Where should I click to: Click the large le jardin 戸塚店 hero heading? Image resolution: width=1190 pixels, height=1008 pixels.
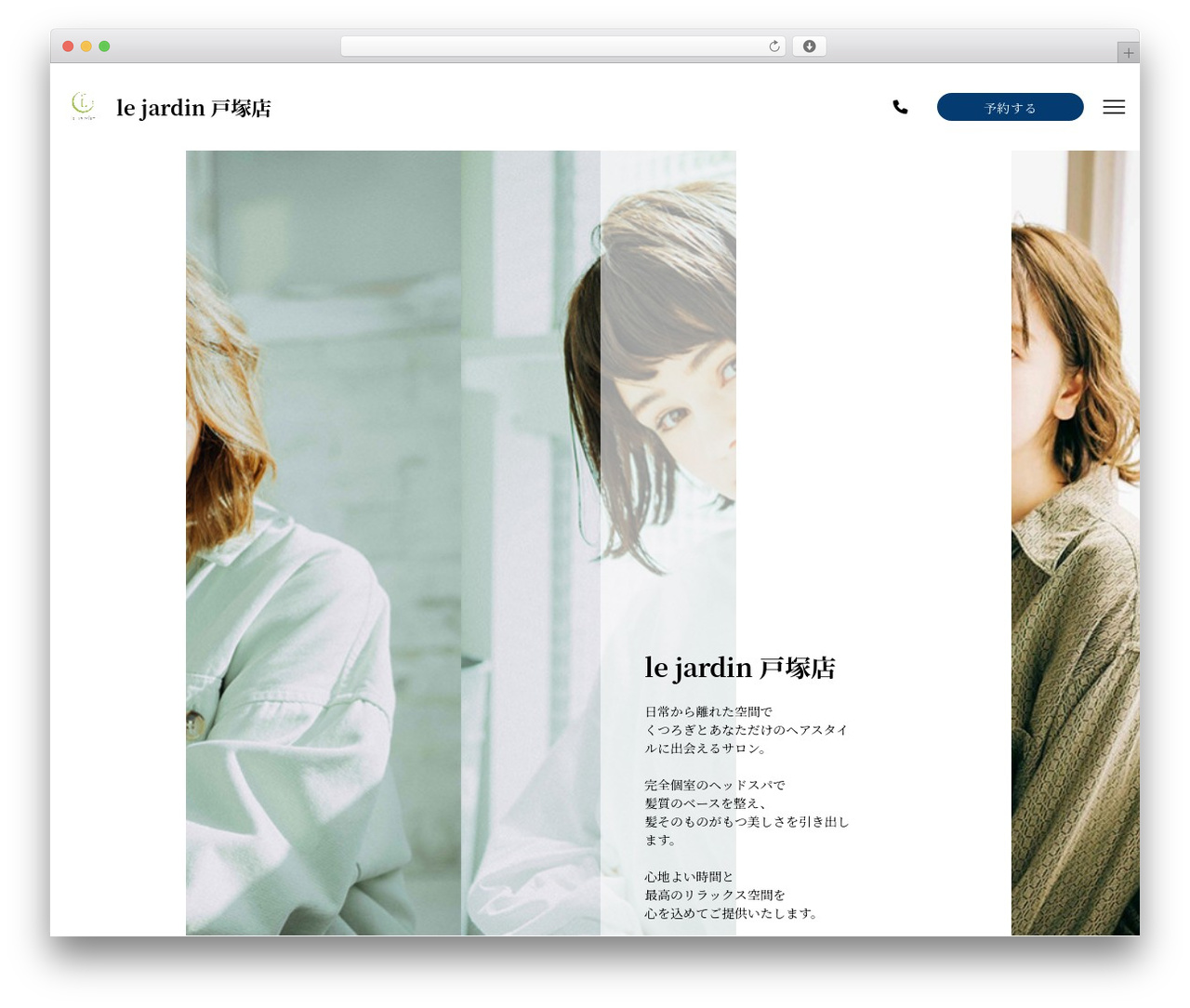[740, 668]
